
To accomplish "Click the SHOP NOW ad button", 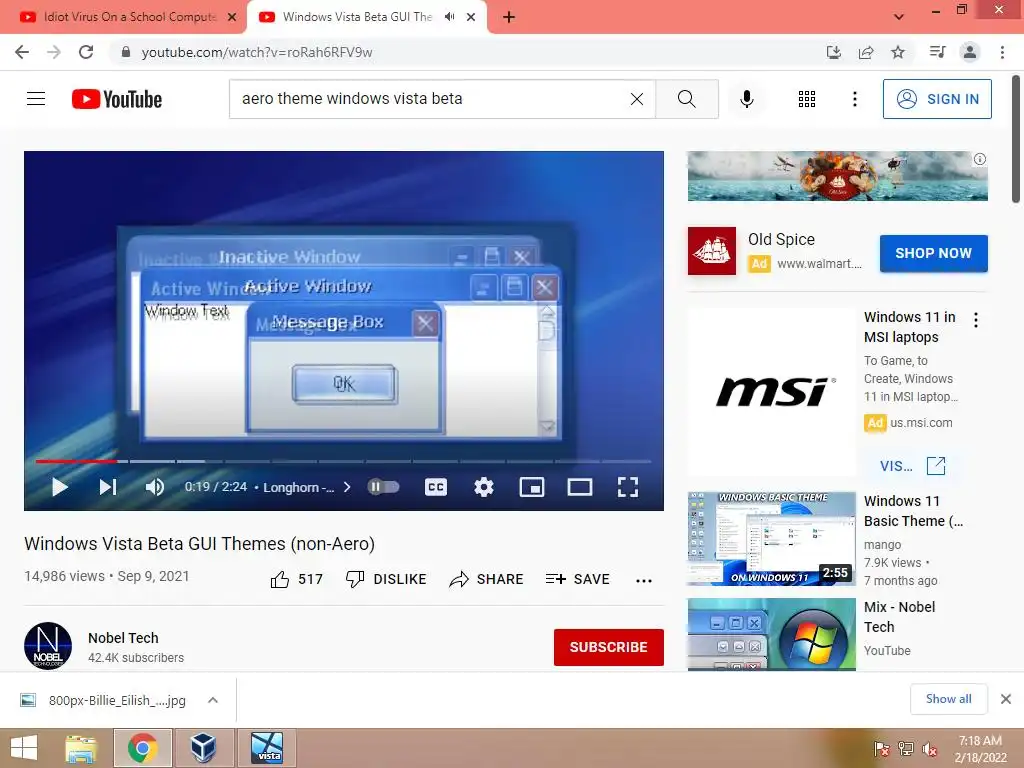I will [933, 253].
